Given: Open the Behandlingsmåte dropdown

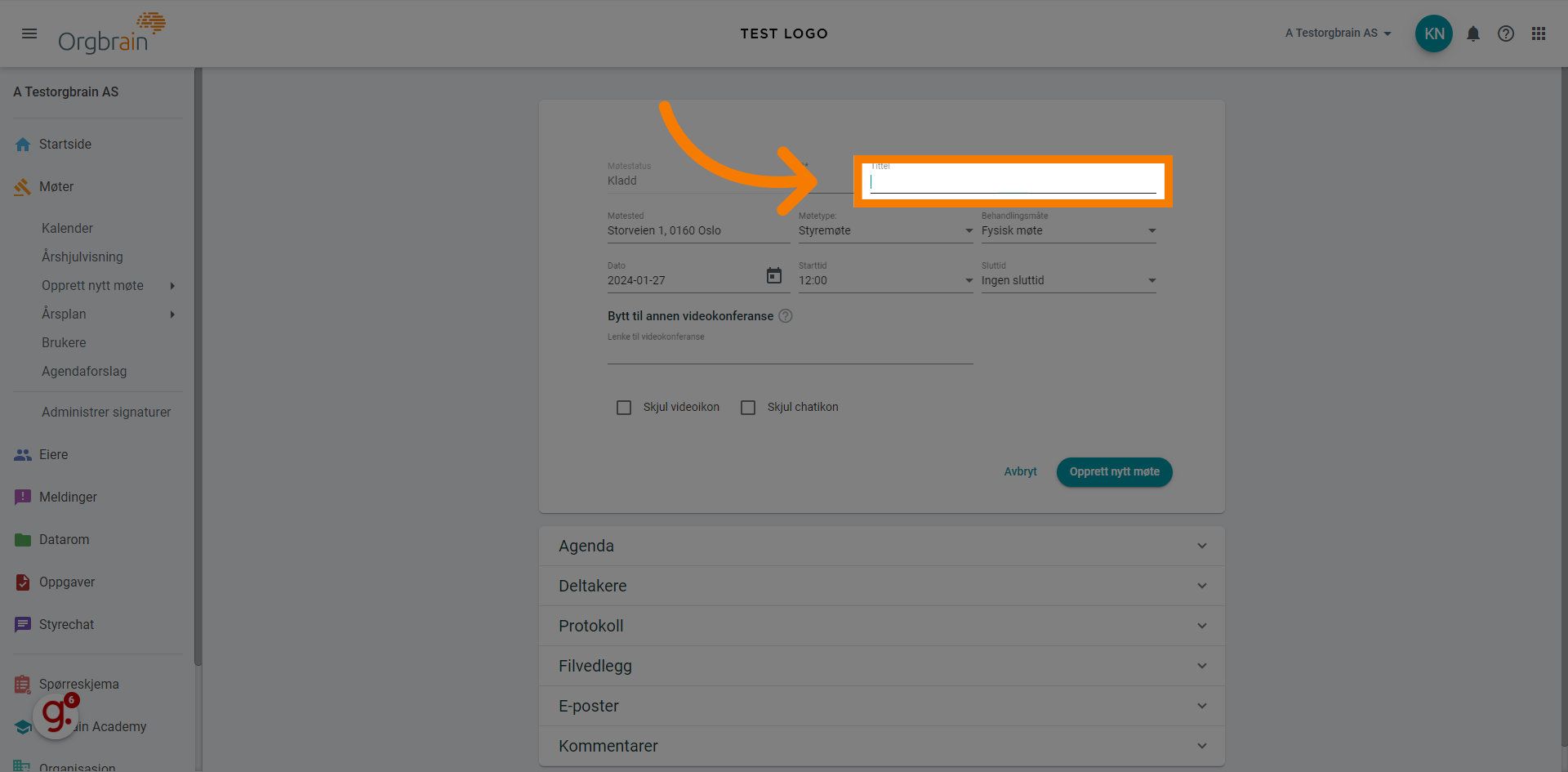Looking at the screenshot, I should pyautogui.click(x=1068, y=231).
